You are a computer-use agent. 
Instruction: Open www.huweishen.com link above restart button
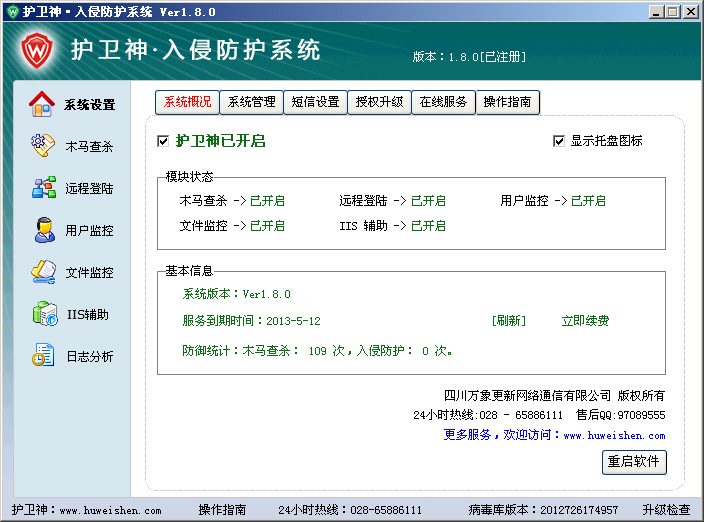[x=614, y=436]
